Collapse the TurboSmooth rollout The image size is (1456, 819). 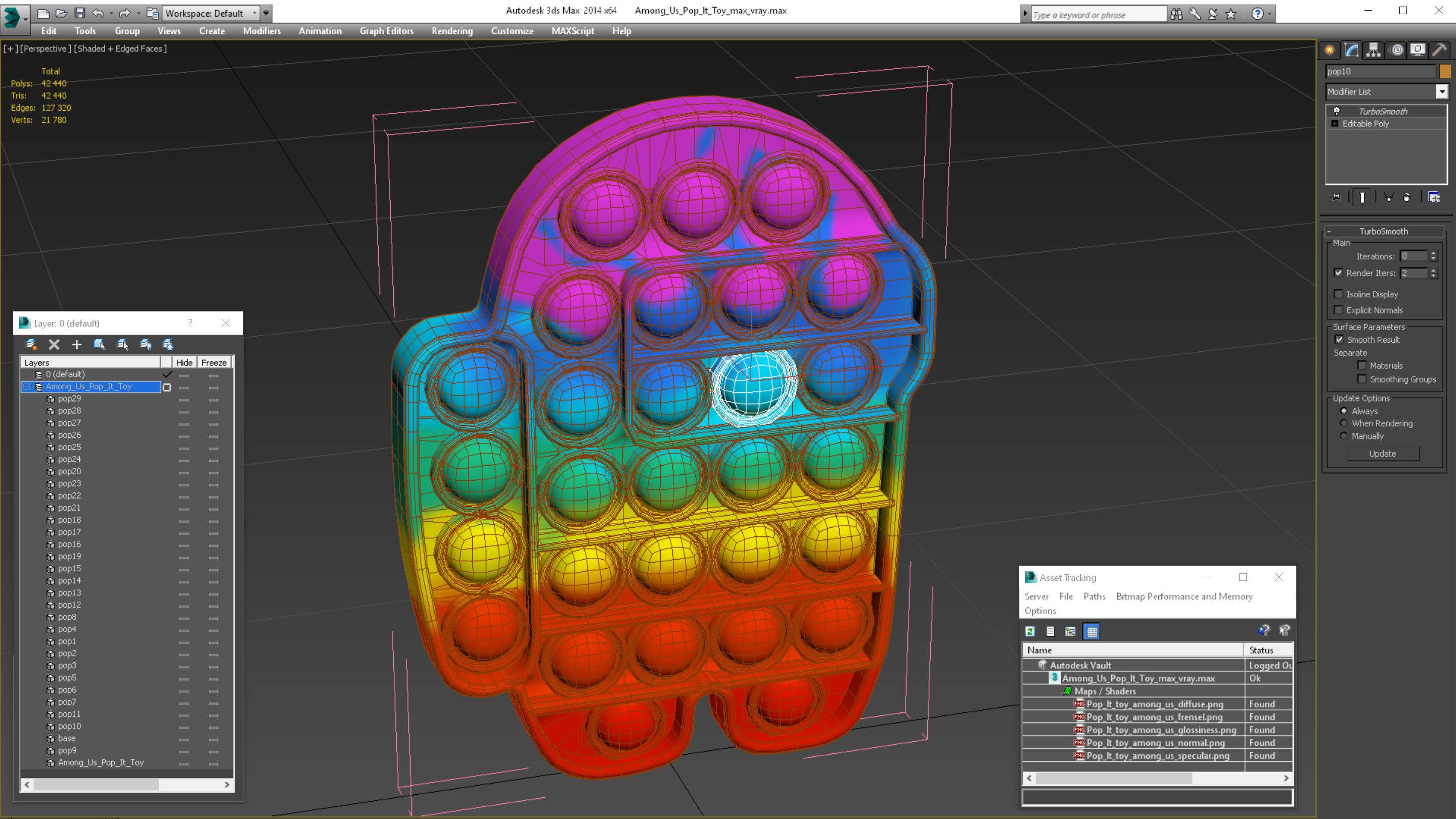[x=1330, y=231]
